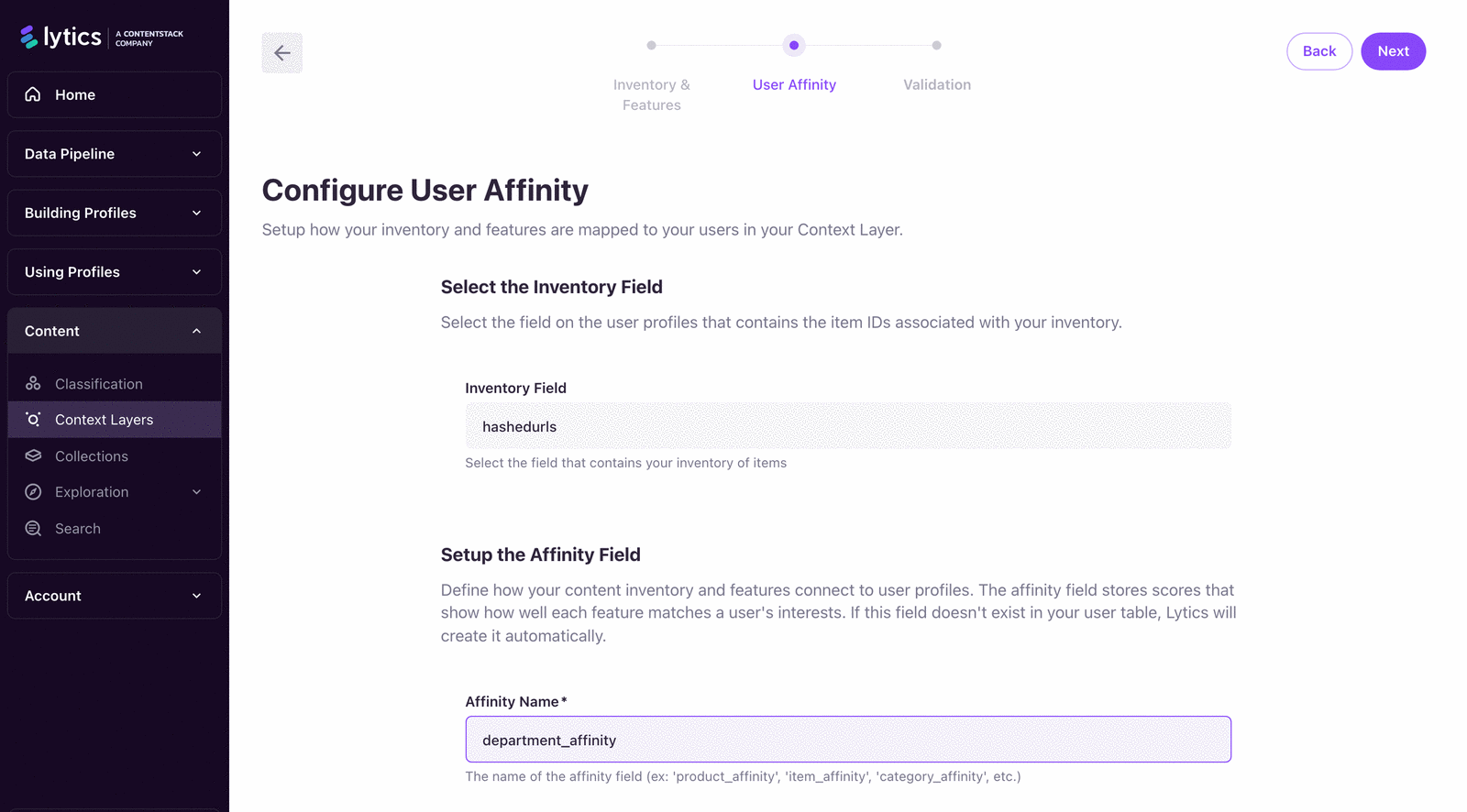
Task: Click the Exploration compass icon
Action: tap(33, 492)
